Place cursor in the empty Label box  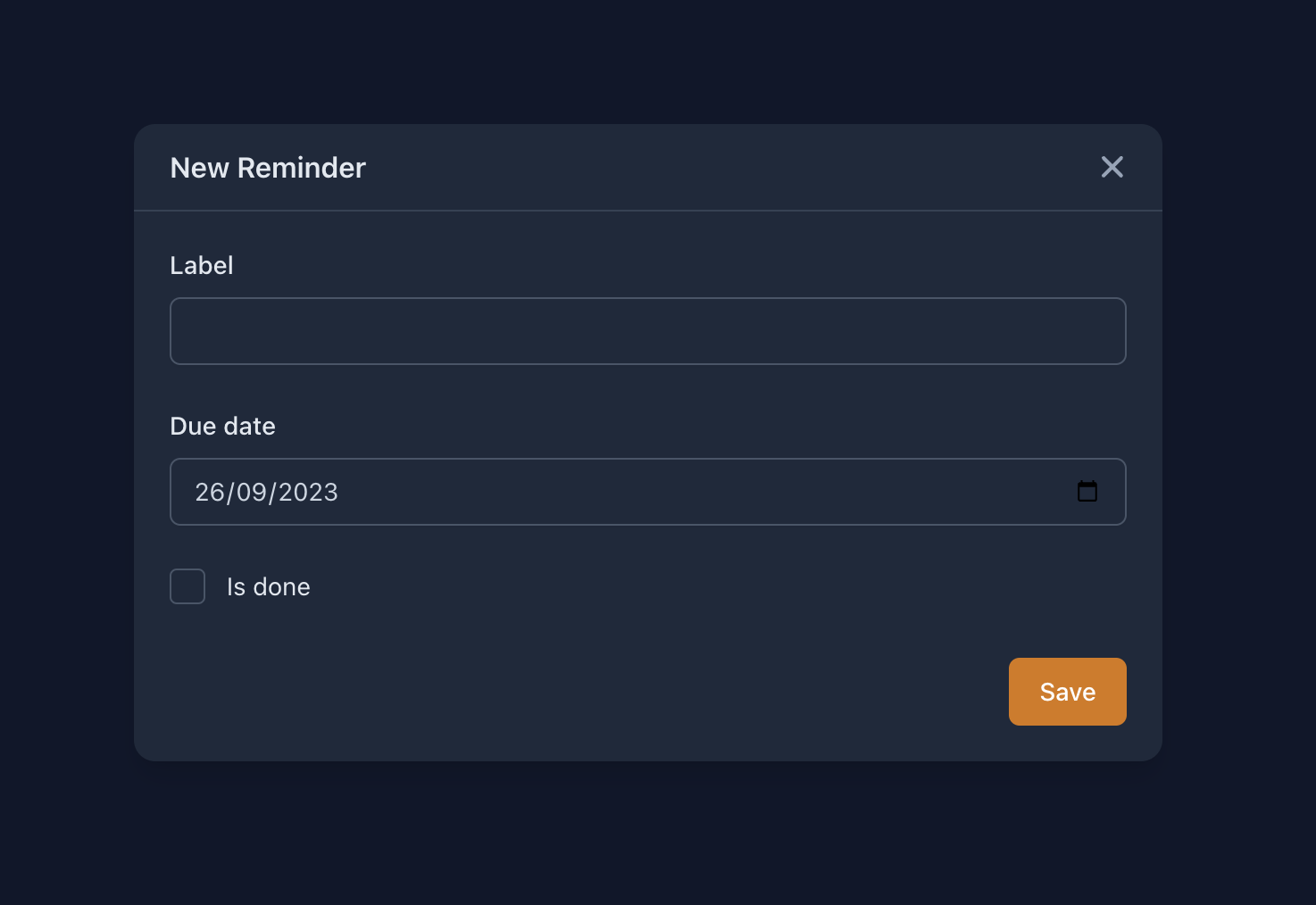pos(647,331)
